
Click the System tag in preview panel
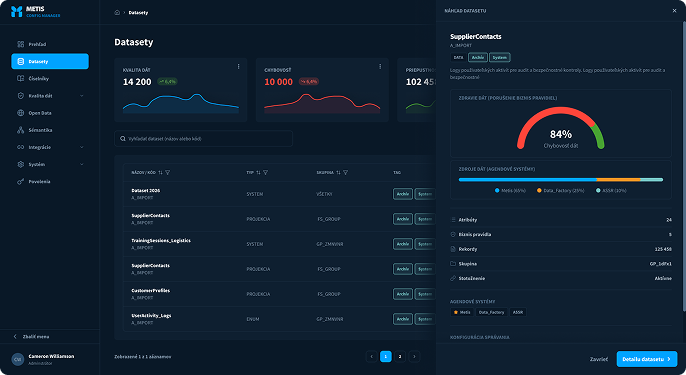click(499, 57)
